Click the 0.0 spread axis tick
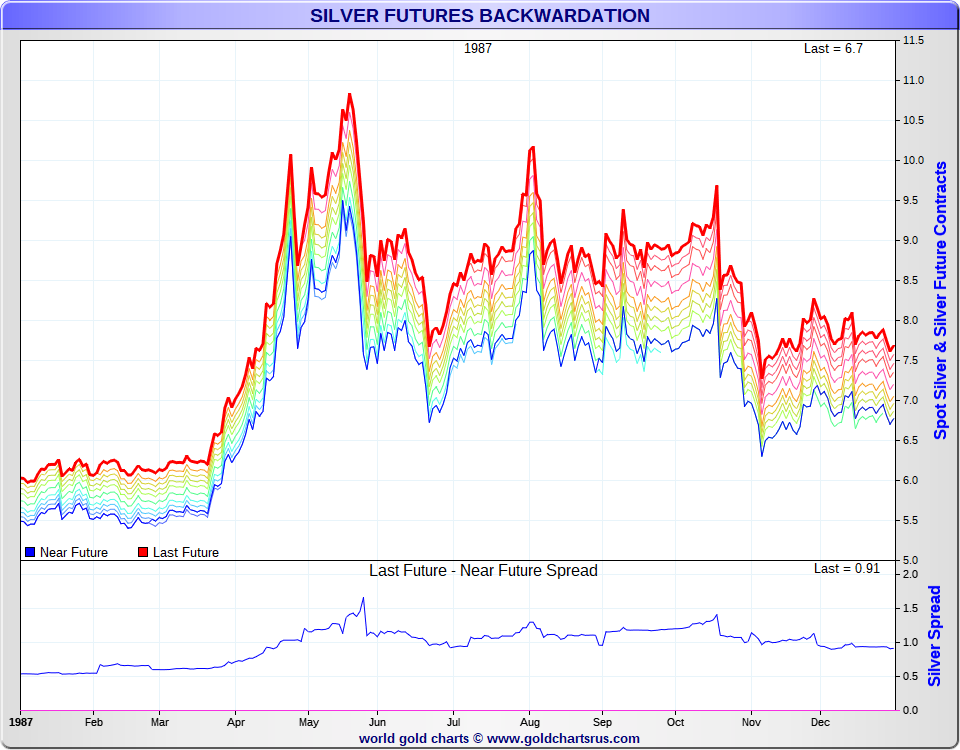This screenshot has height=750, width=960. pyautogui.click(x=910, y=710)
